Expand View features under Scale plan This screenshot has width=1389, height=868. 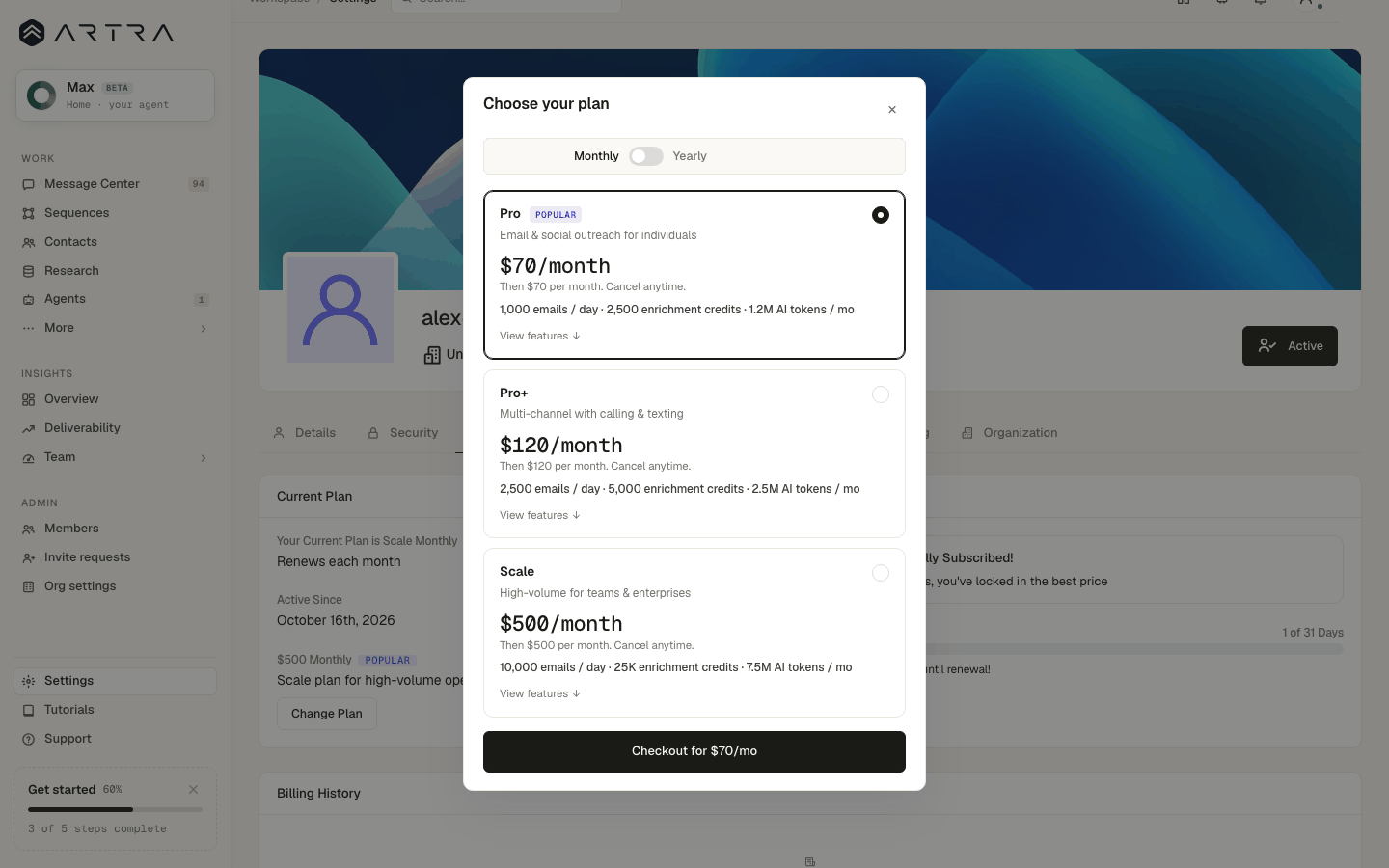pos(539,693)
